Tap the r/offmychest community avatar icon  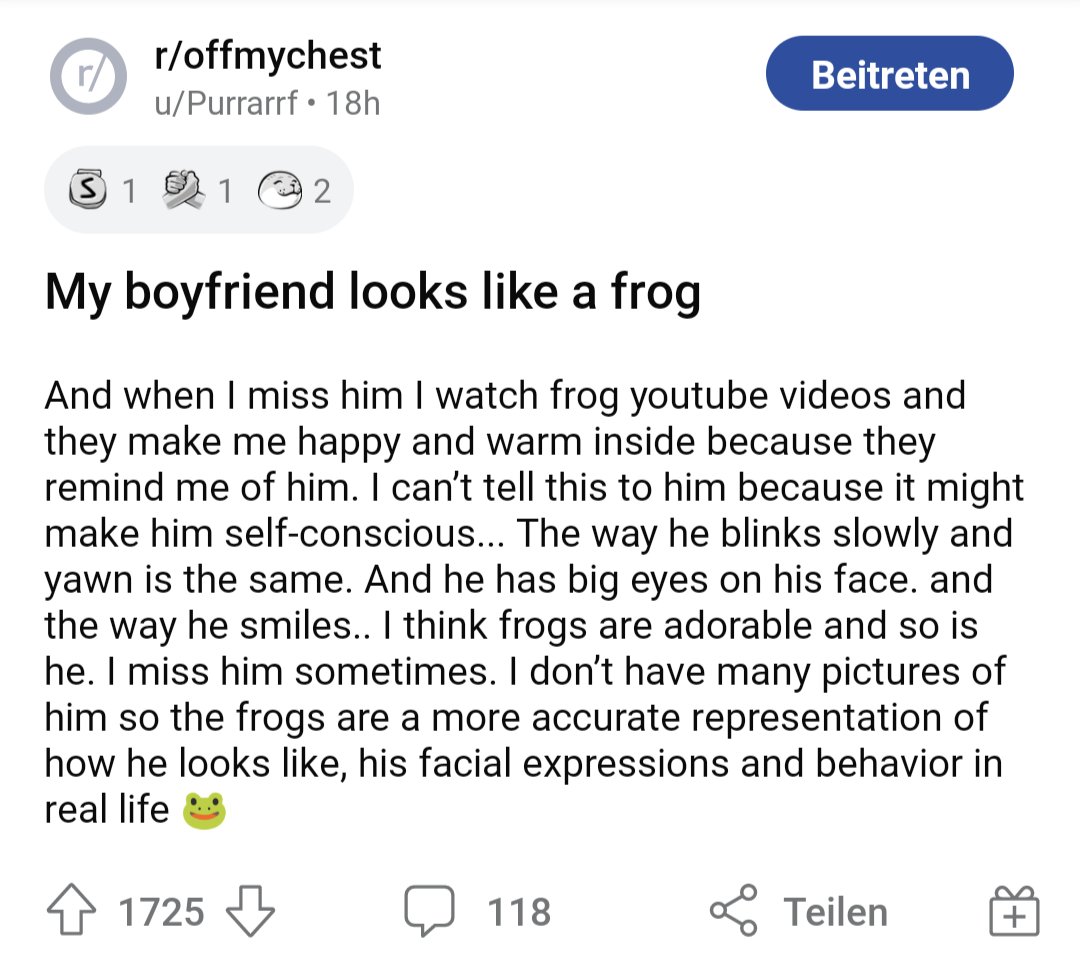(x=88, y=77)
